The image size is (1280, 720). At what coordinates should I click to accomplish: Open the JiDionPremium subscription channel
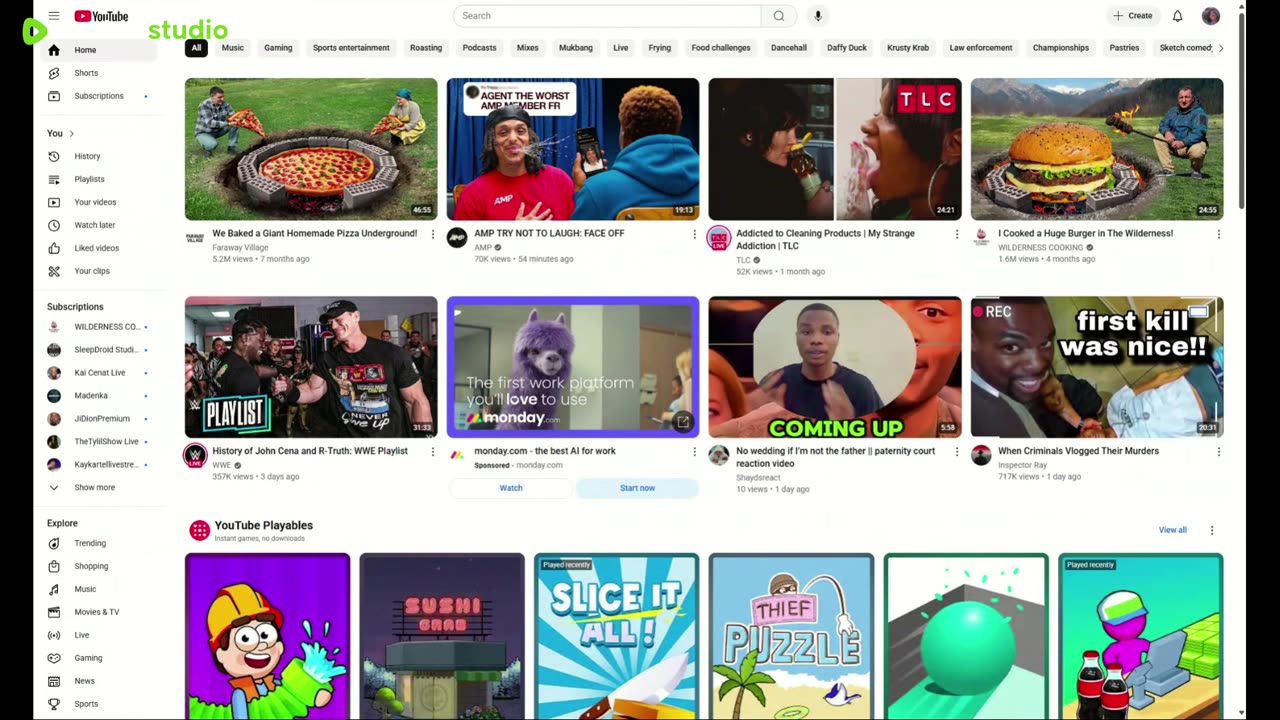click(x=100, y=419)
